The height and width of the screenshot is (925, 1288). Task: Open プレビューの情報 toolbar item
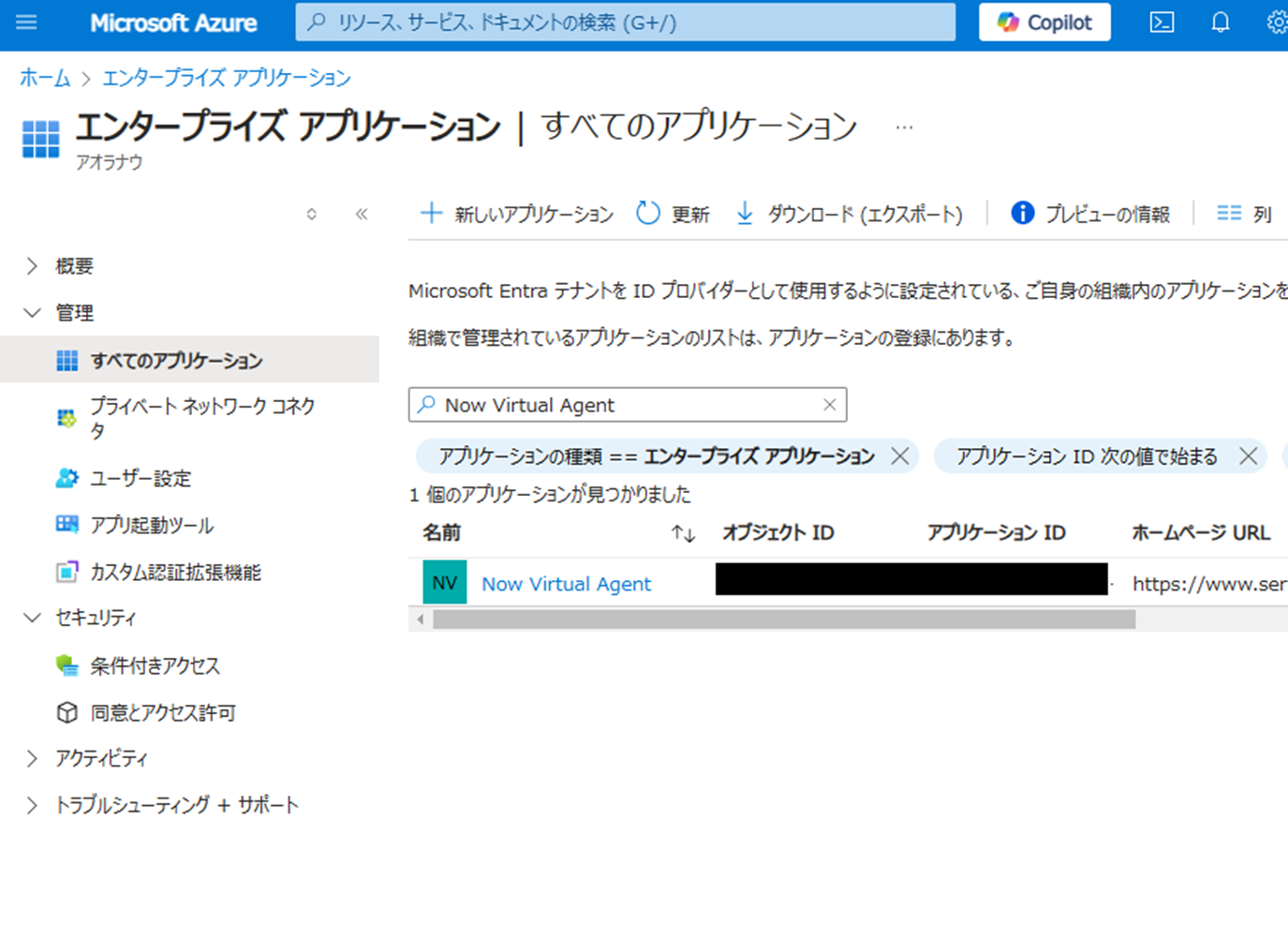point(1090,214)
